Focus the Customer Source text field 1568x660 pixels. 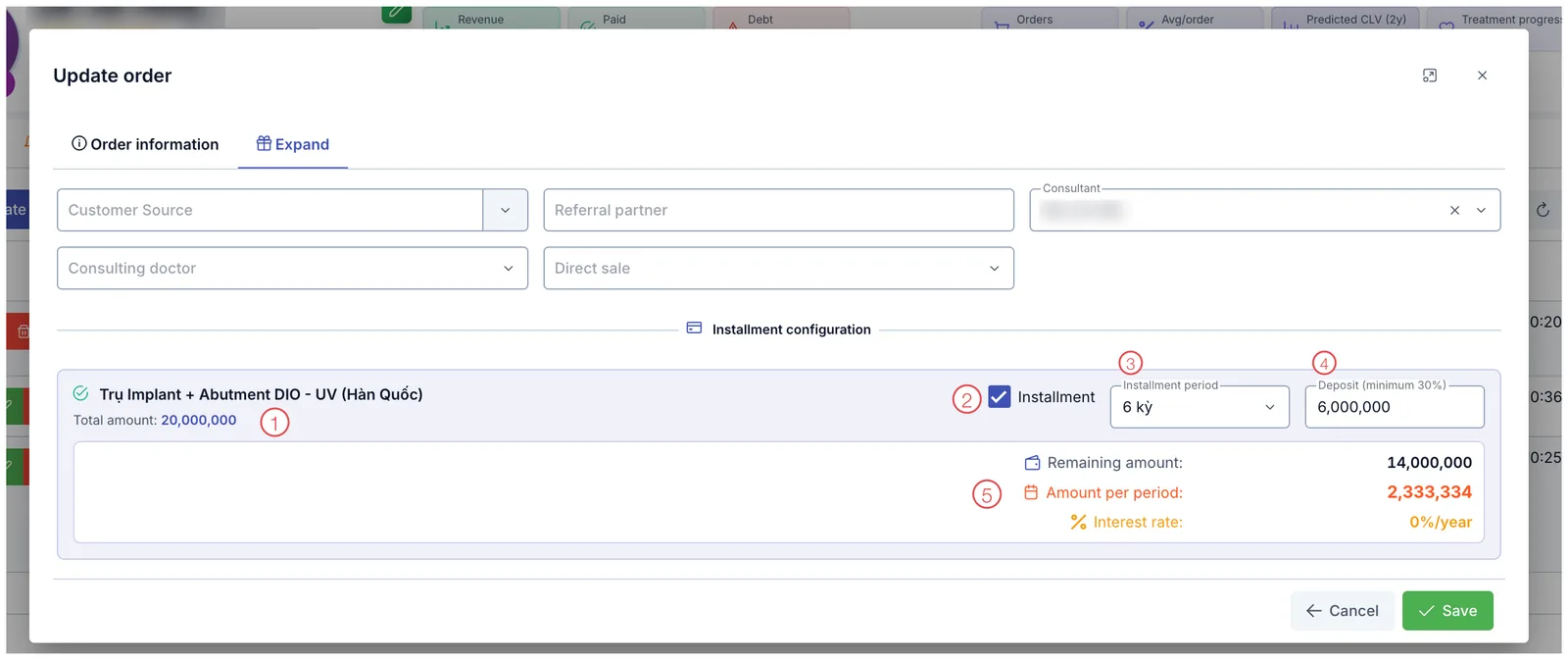270,210
